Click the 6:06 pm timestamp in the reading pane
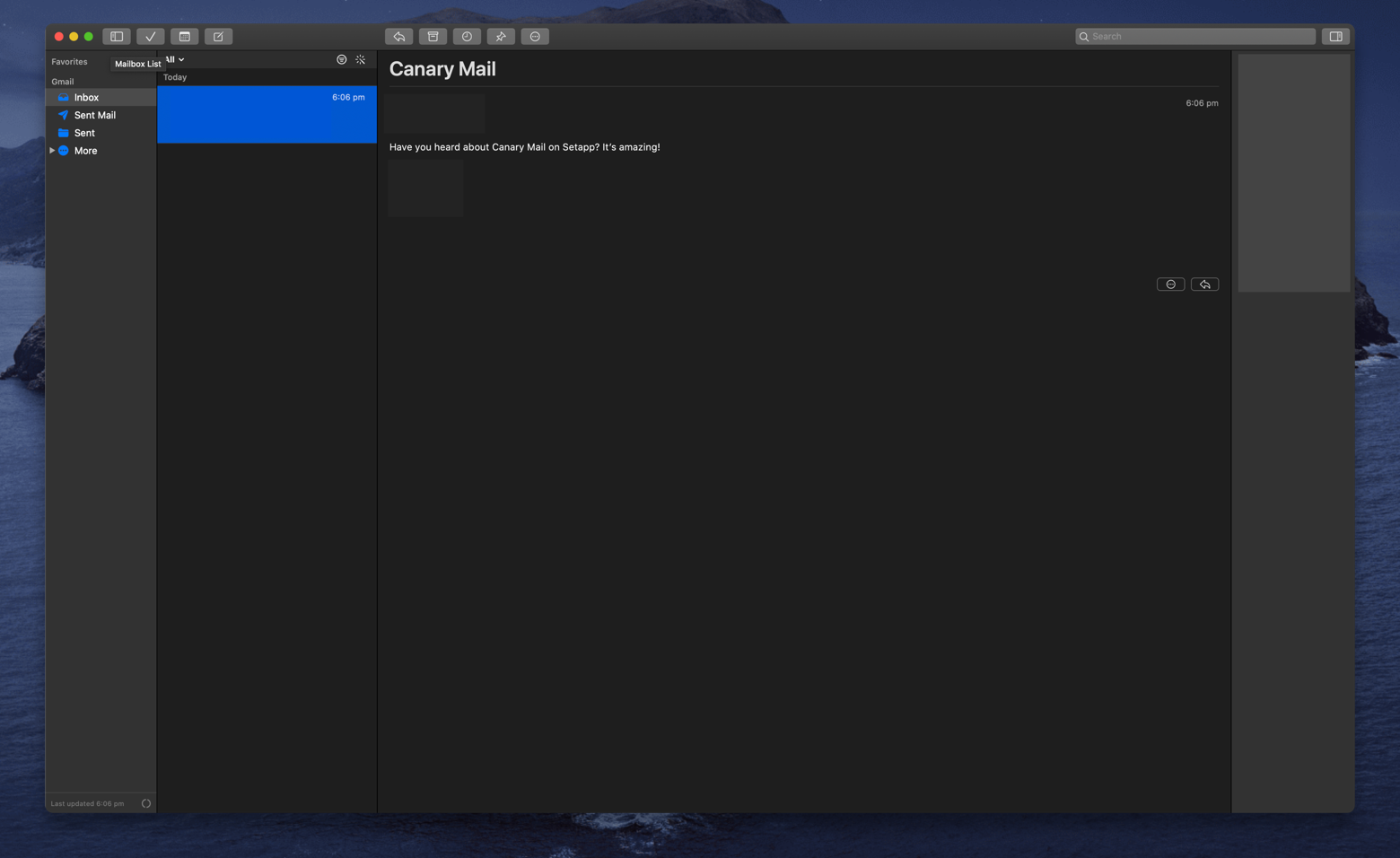 pyautogui.click(x=1202, y=103)
